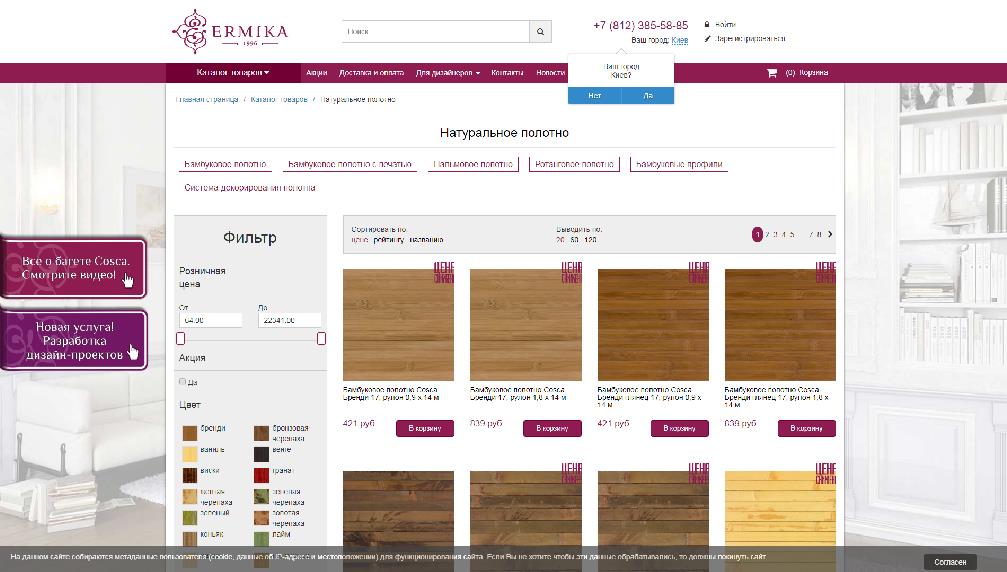Select the ваниль color swatch
This screenshot has height=572, width=1007.
pyautogui.click(x=189, y=454)
